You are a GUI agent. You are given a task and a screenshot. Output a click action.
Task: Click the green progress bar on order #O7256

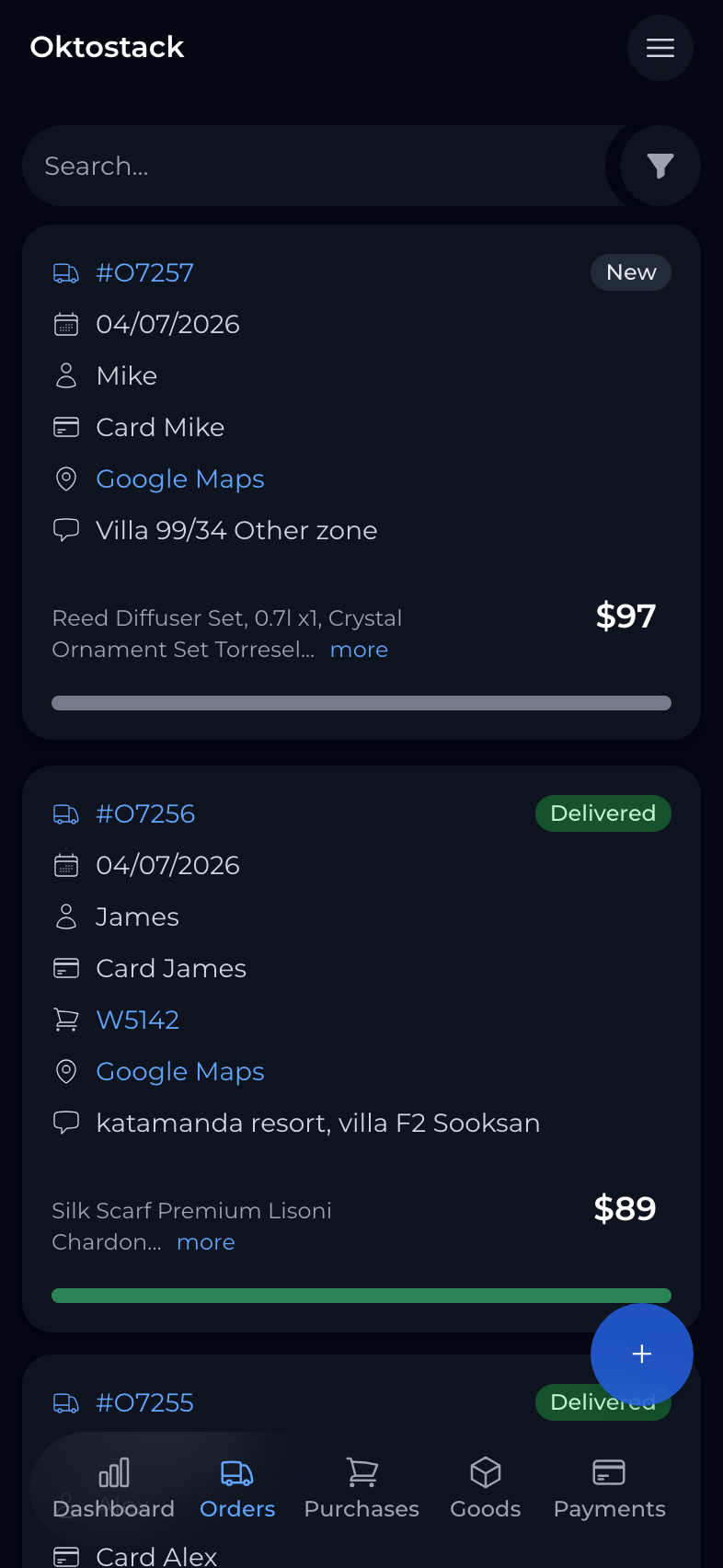tap(361, 1295)
